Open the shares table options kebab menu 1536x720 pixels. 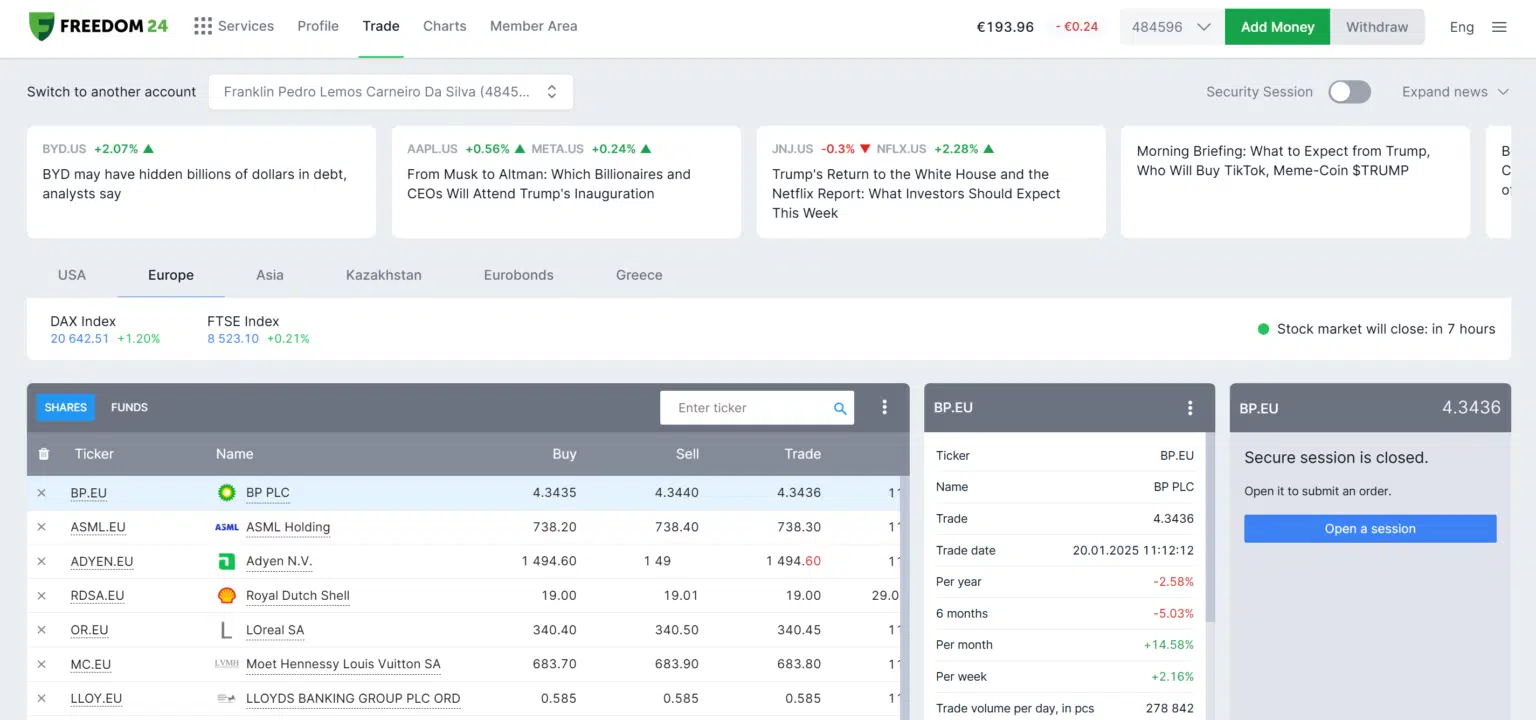(x=884, y=407)
